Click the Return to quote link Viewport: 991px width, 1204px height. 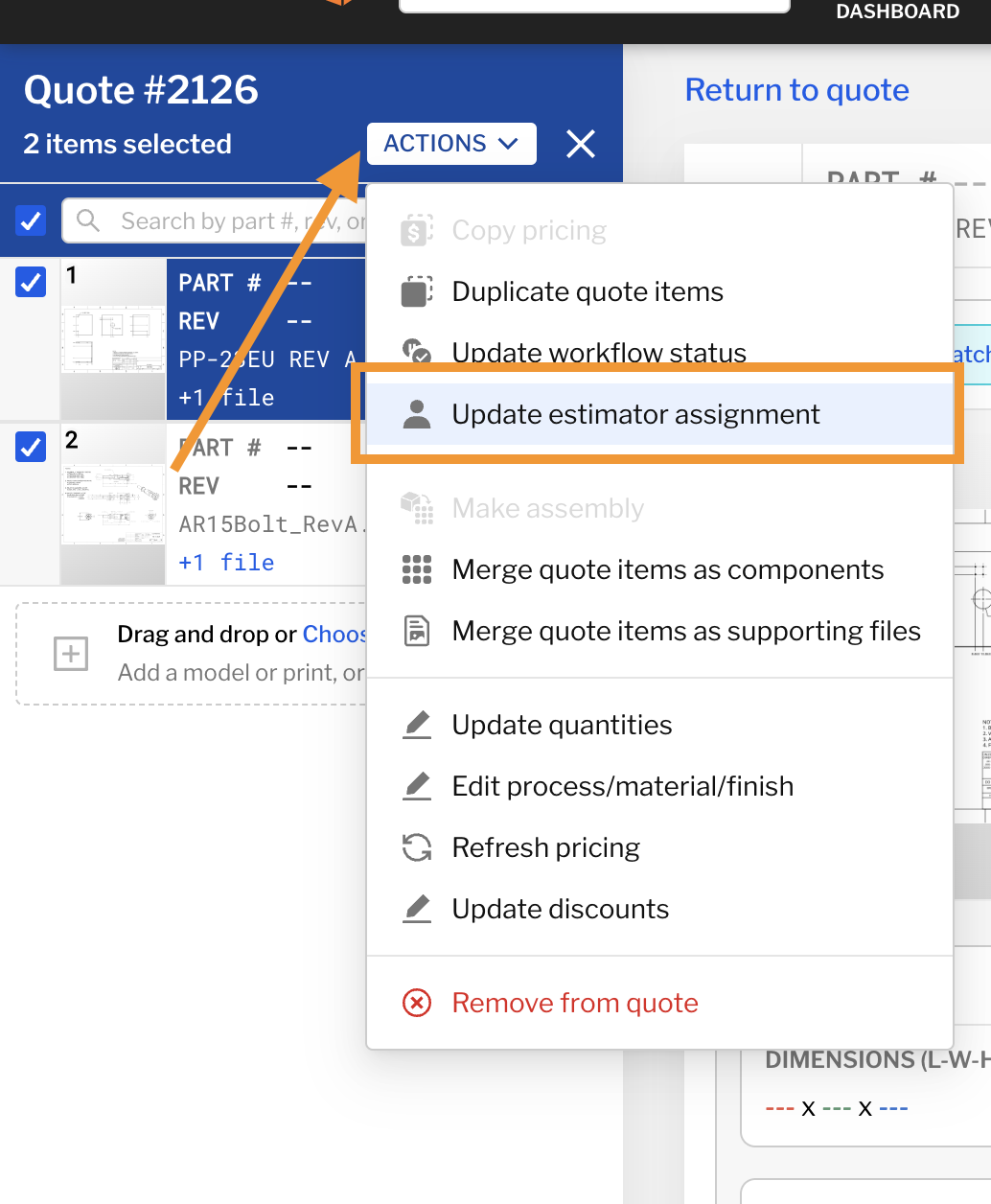[x=797, y=90]
